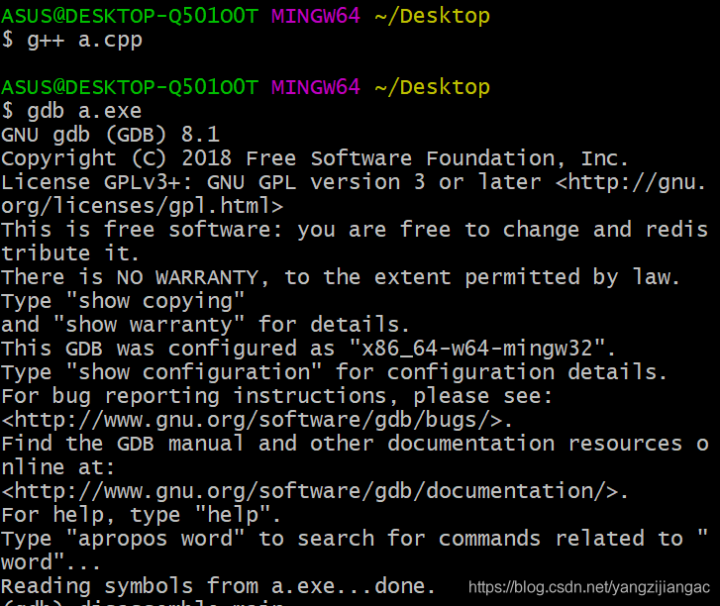Click the "$ g++ a.cpp" command line
This screenshot has width=720, height=606.
pos(72,40)
